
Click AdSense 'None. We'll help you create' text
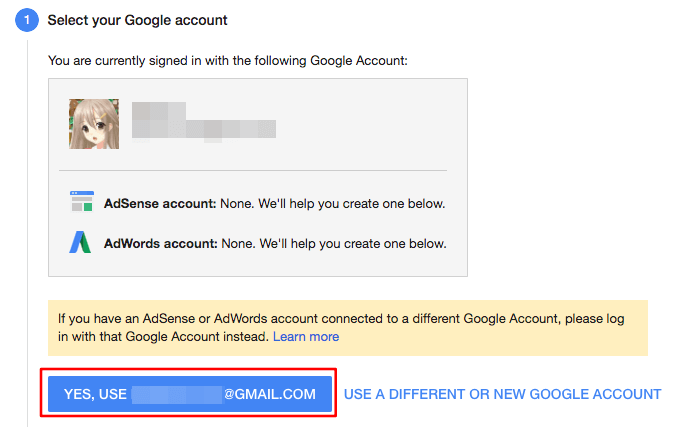[333, 204]
